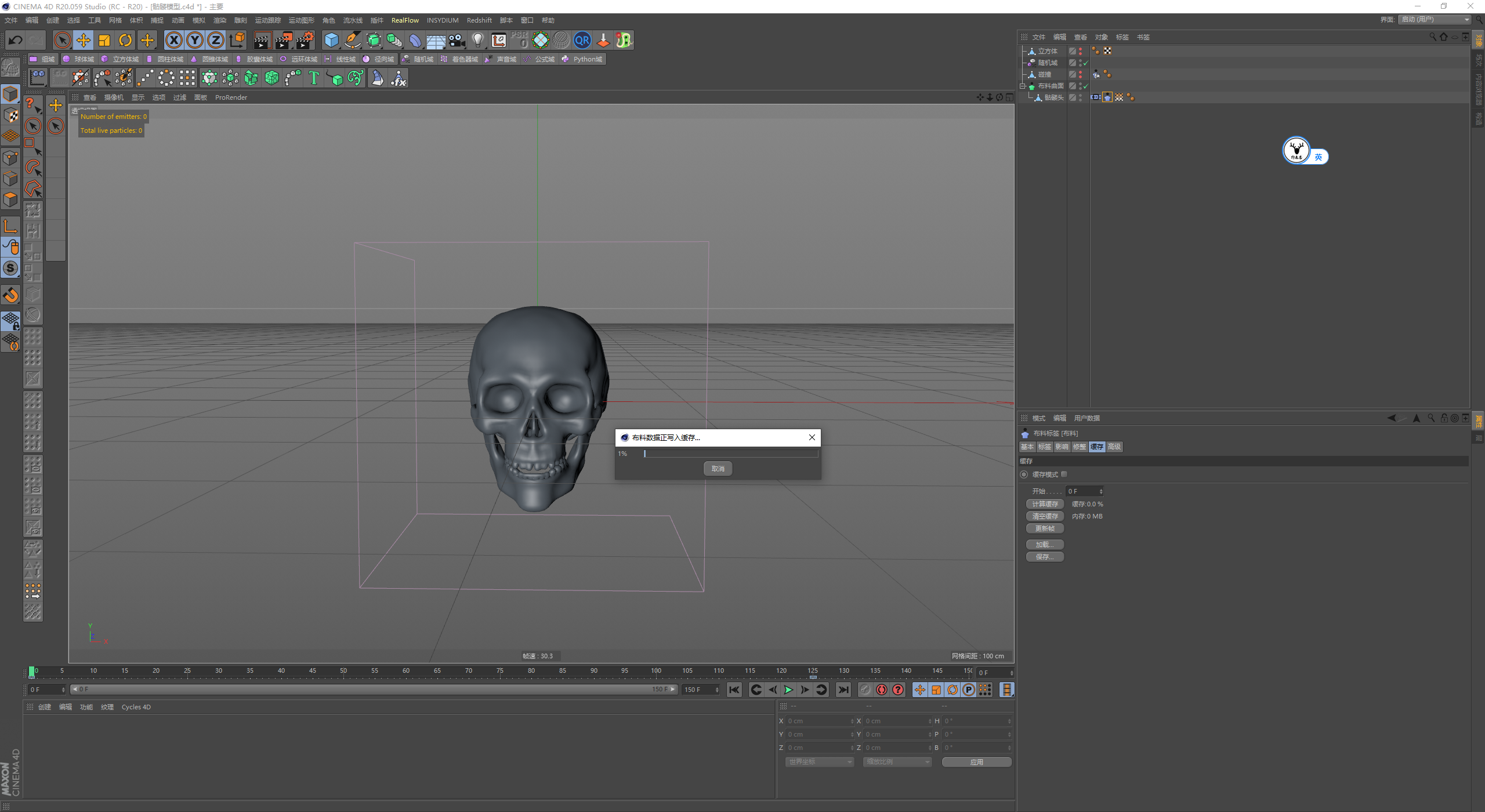This screenshot has width=1485, height=812.
Task: Collapse the 布料曲面 tree node
Action: [x=1023, y=86]
